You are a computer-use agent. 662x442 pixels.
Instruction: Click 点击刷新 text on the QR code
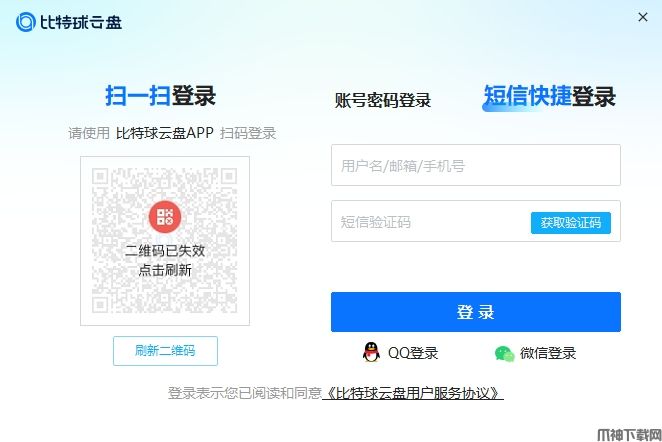tap(165, 270)
